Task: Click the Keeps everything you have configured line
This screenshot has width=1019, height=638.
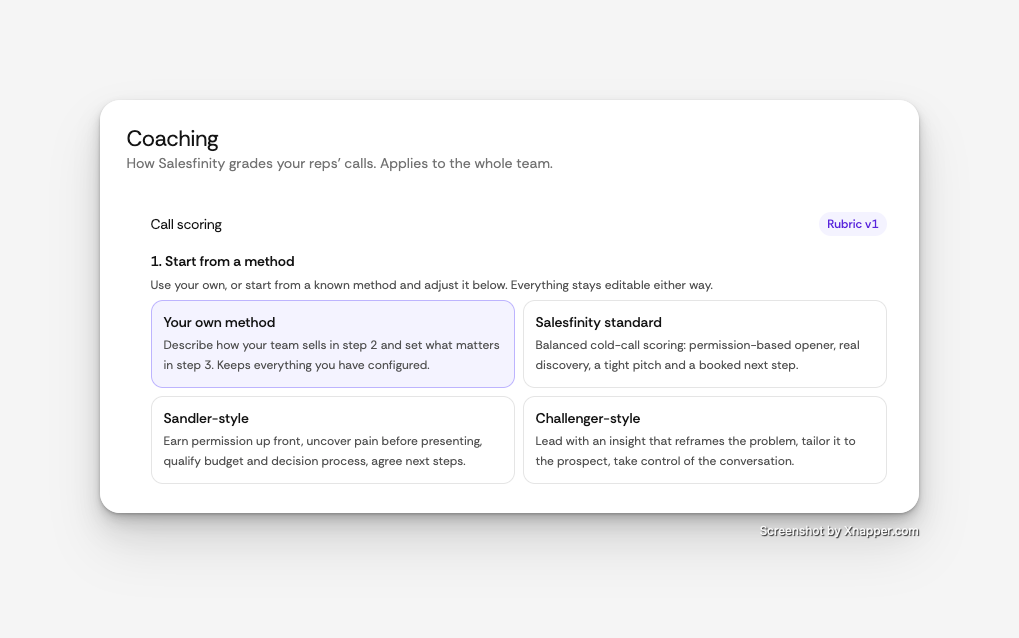Action: [x=323, y=365]
